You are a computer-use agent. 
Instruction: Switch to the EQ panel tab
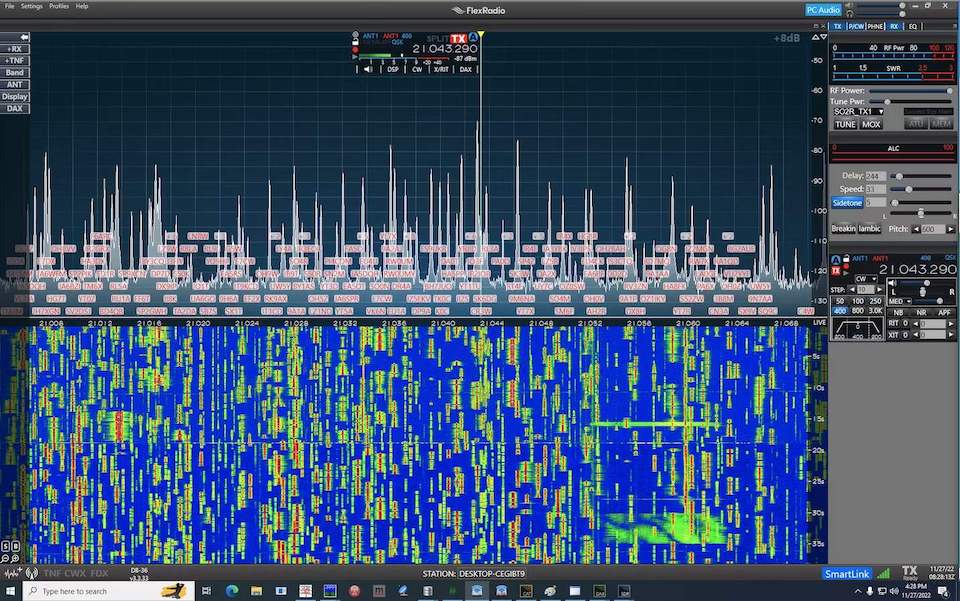click(913, 26)
